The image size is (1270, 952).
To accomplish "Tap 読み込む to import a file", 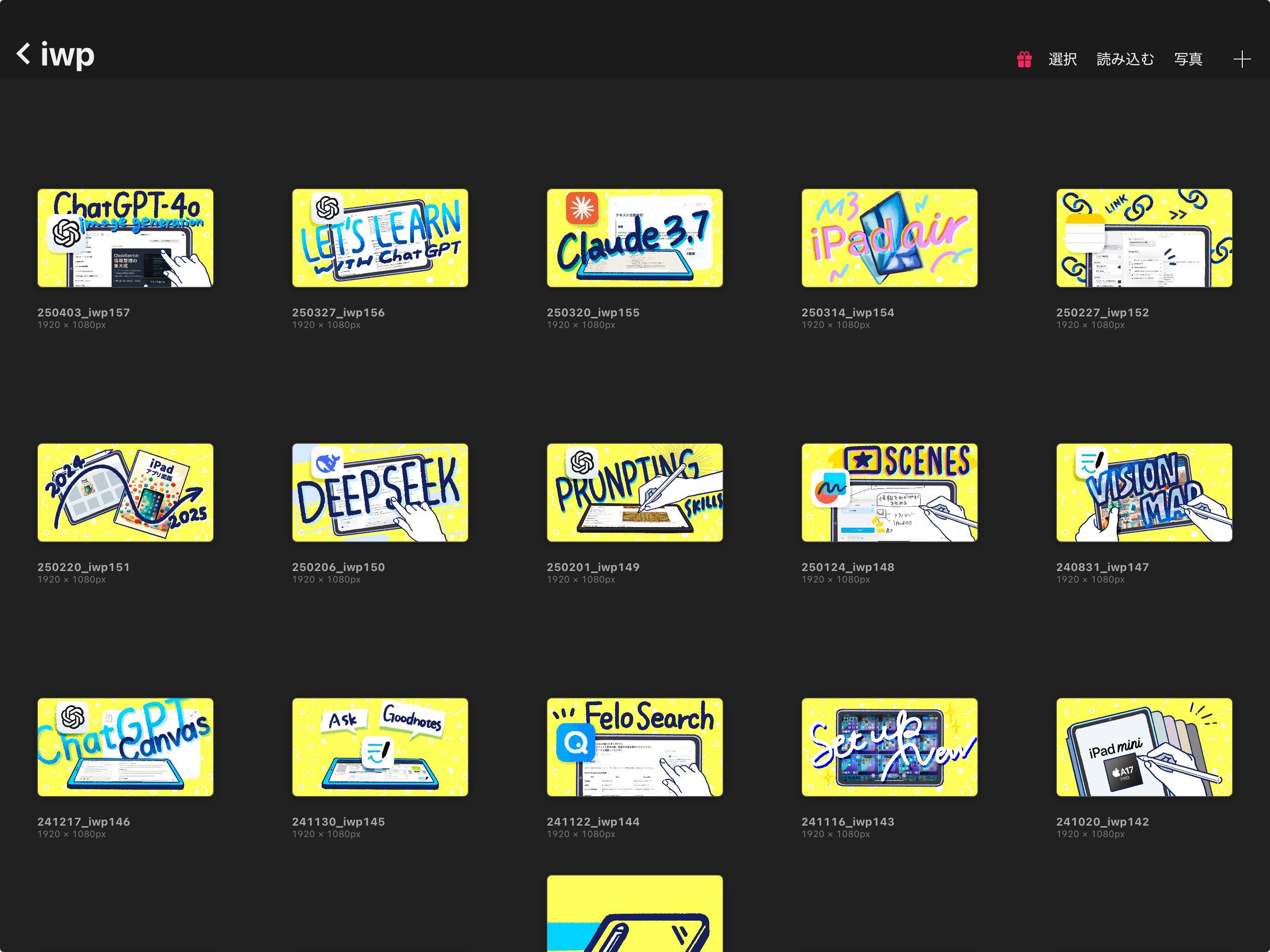I will pyautogui.click(x=1125, y=59).
